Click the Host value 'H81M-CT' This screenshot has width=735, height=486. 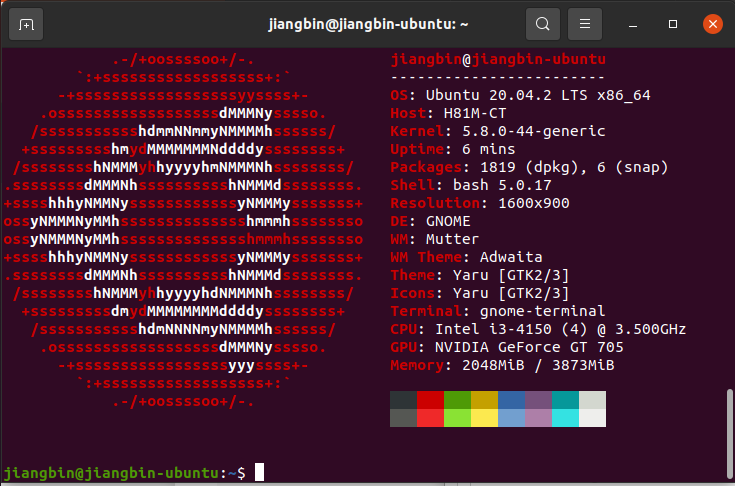tap(475, 113)
